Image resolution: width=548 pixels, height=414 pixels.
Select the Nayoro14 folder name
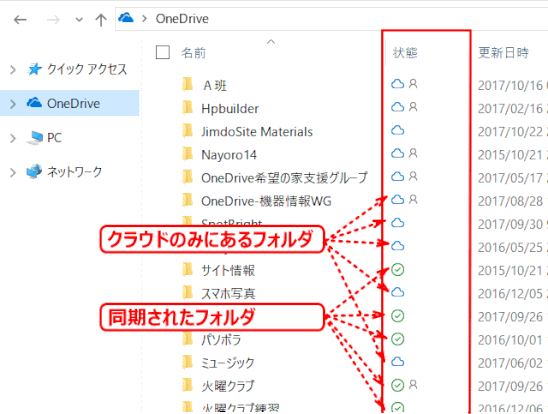(x=229, y=155)
